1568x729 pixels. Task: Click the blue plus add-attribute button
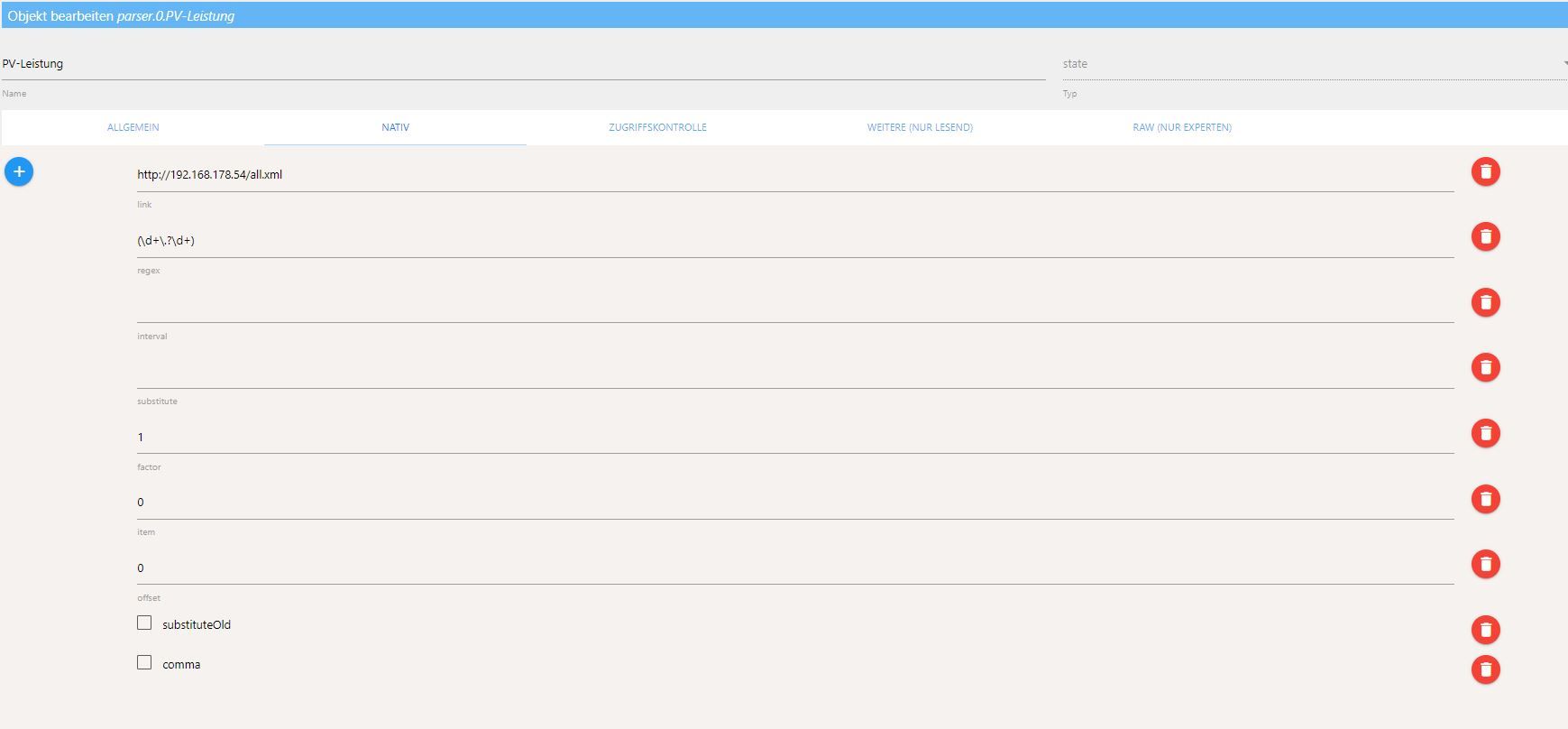(x=19, y=171)
